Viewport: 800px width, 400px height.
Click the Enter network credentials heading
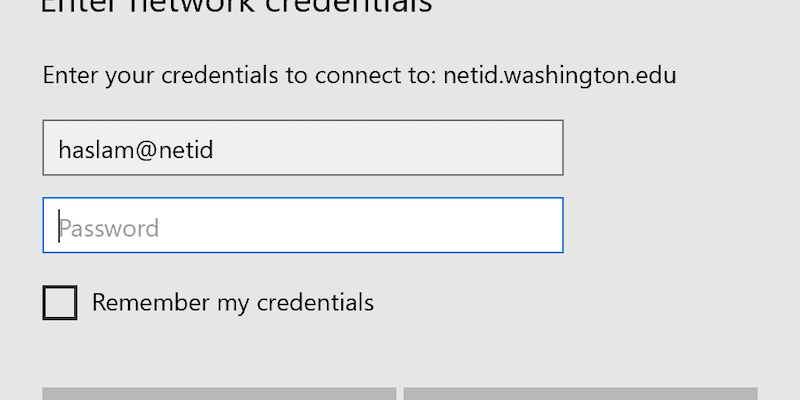236,7
